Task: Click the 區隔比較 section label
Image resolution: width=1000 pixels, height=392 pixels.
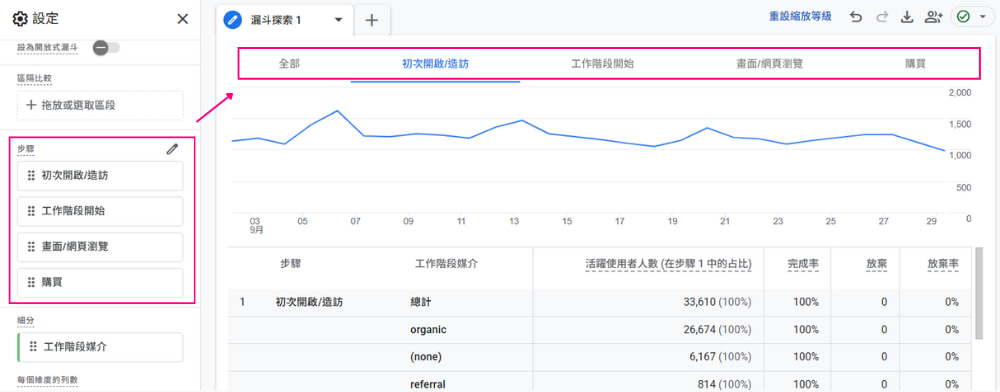Action: 34,78
